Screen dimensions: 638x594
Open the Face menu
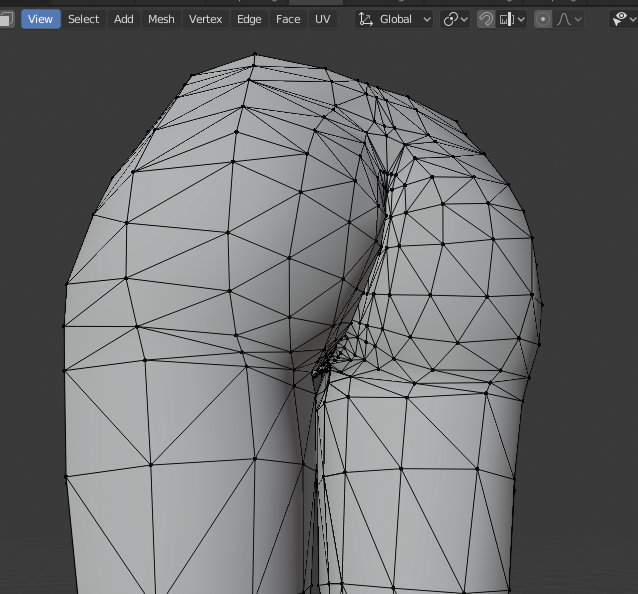288,19
